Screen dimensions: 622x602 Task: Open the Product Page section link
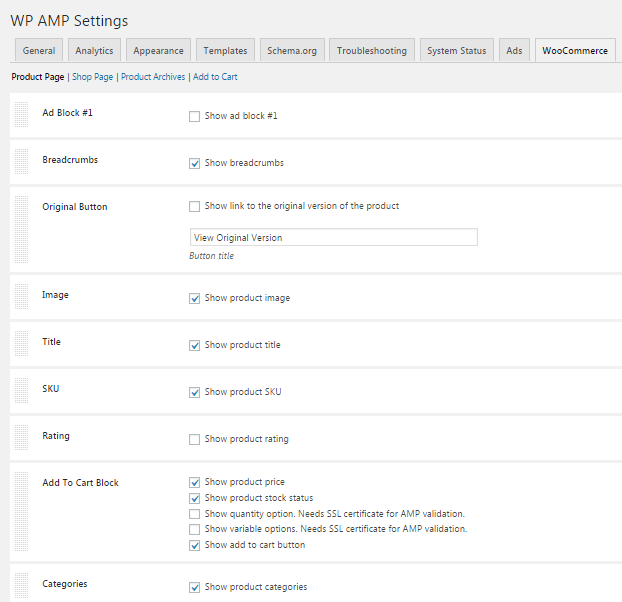[x=38, y=77]
